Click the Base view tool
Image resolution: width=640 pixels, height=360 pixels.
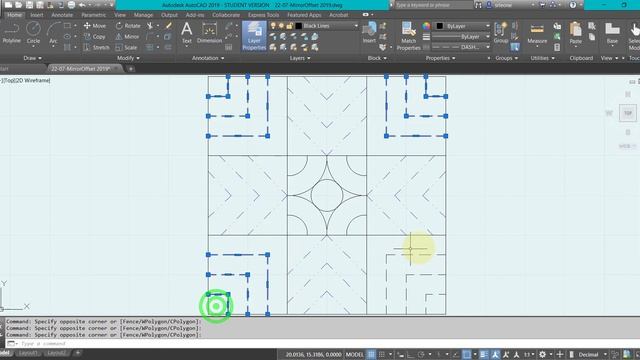tap(612, 33)
